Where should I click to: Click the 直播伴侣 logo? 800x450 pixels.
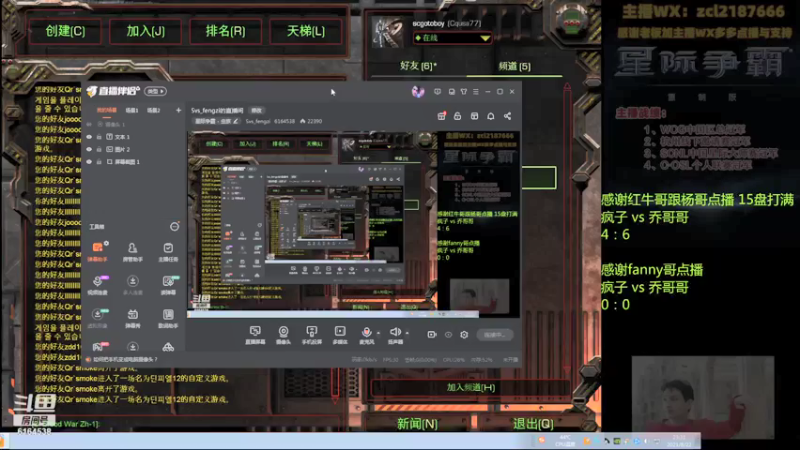click(113, 91)
